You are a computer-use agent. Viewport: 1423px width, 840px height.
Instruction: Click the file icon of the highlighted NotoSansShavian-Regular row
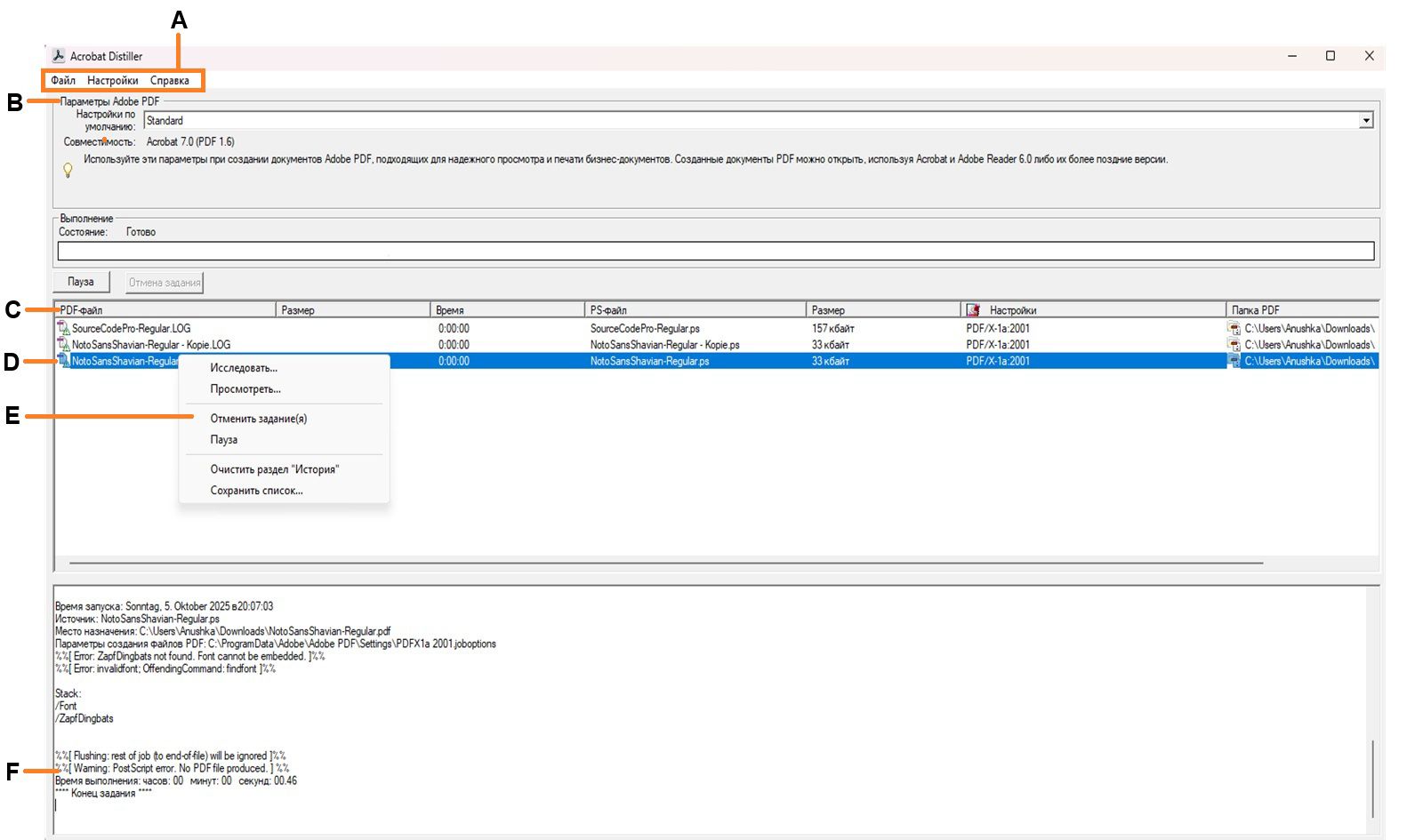point(63,361)
